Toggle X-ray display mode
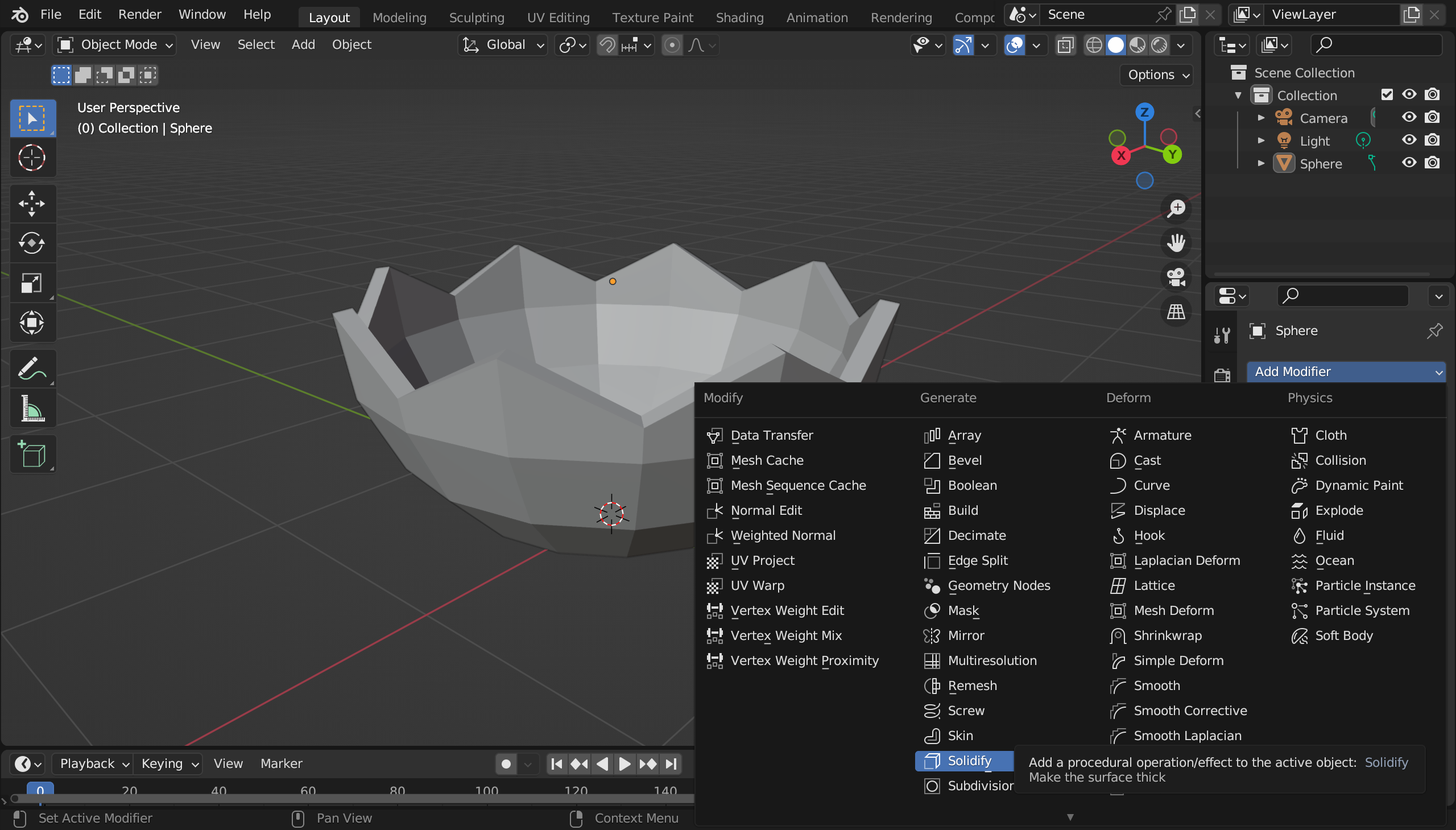This screenshot has width=1456, height=830. [1065, 45]
